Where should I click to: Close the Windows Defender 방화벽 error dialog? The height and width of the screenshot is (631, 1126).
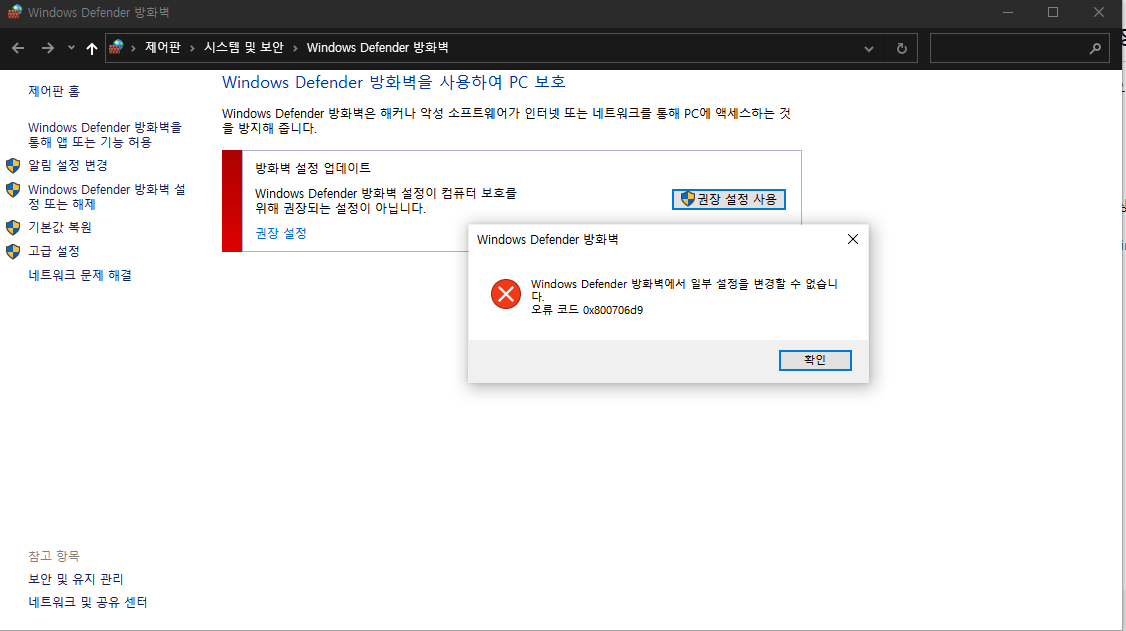[852, 239]
